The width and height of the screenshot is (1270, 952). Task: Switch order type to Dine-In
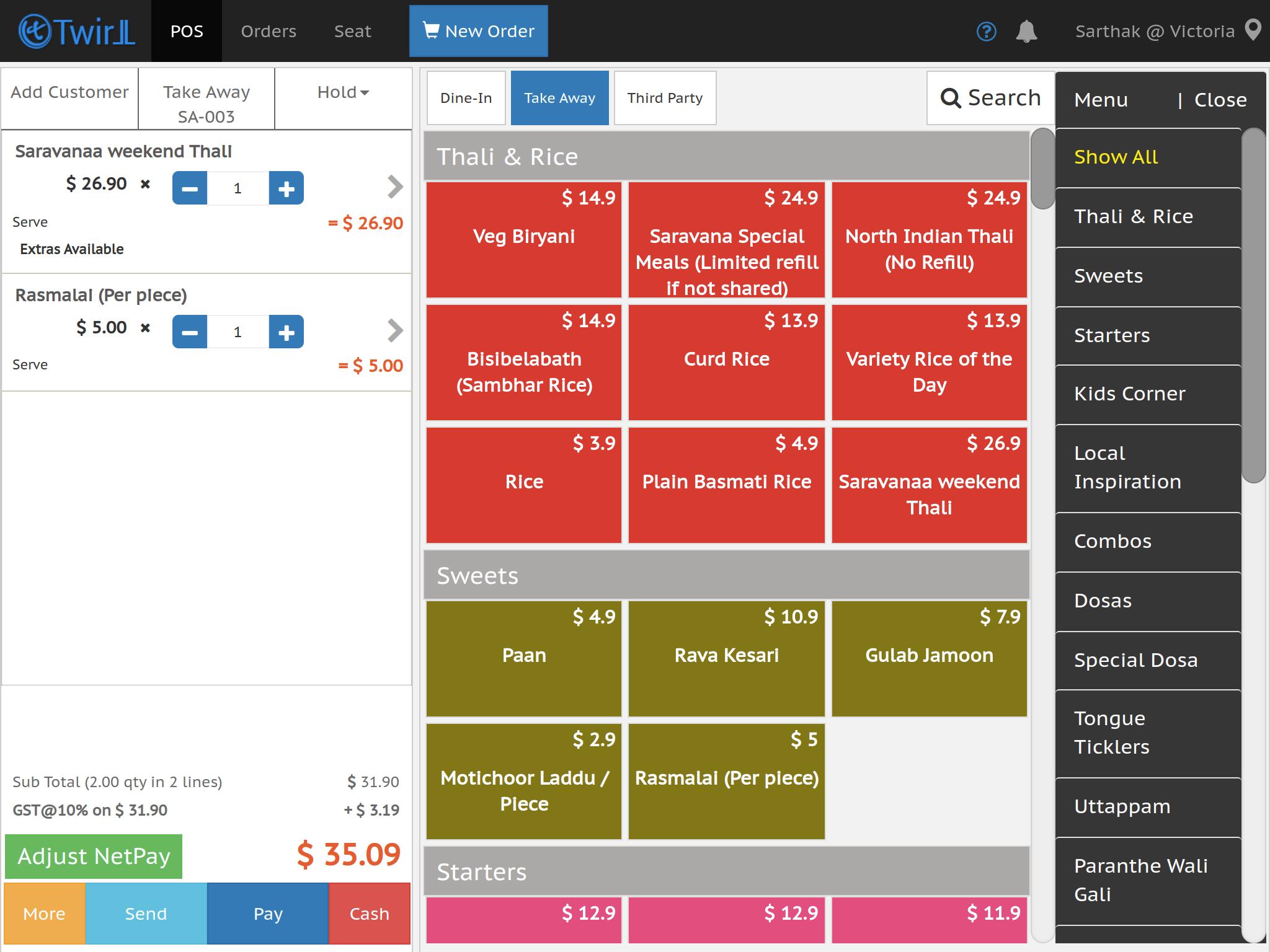[x=466, y=98]
